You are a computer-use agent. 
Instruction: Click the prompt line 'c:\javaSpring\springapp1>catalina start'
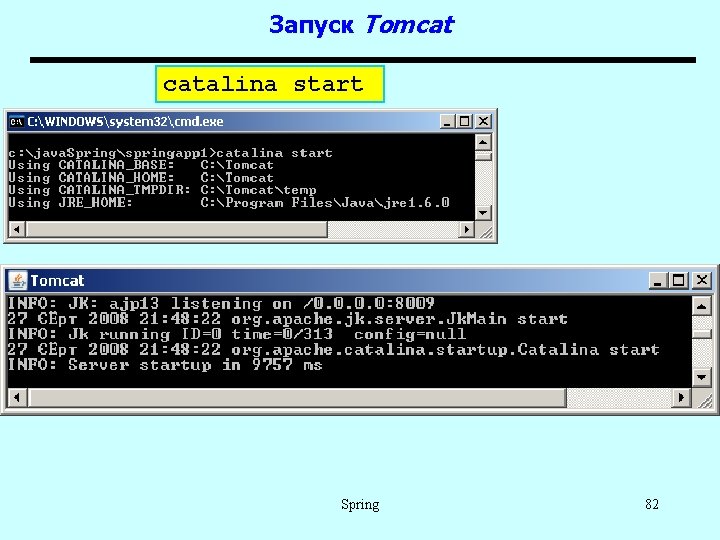click(x=170, y=153)
